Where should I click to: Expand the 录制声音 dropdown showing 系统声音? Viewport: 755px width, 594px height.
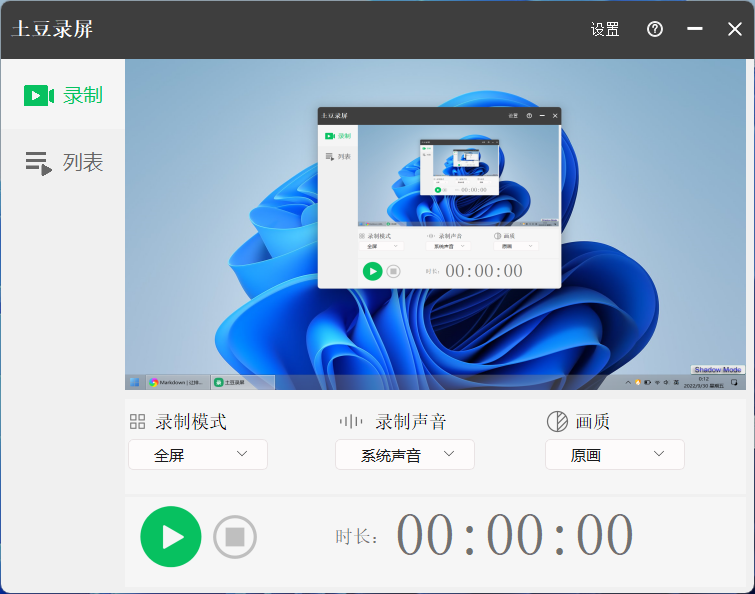(x=405, y=454)
